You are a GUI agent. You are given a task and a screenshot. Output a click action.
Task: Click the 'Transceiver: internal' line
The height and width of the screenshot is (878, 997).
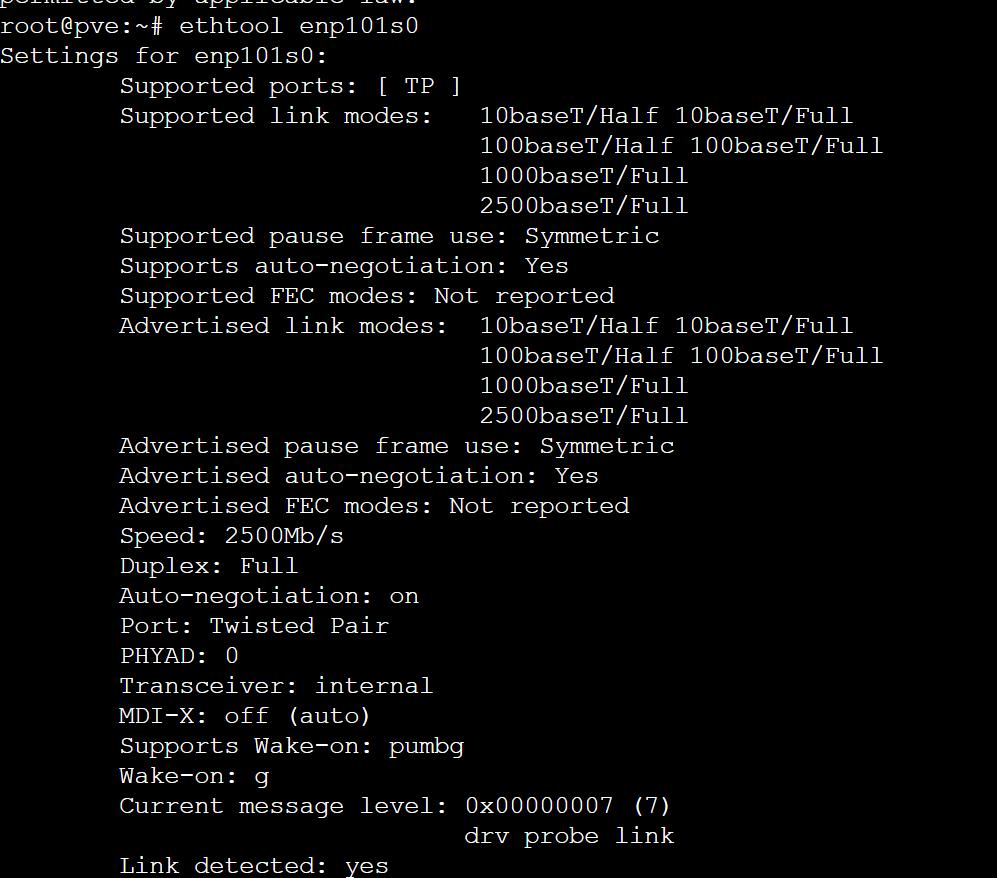point(275,686)
